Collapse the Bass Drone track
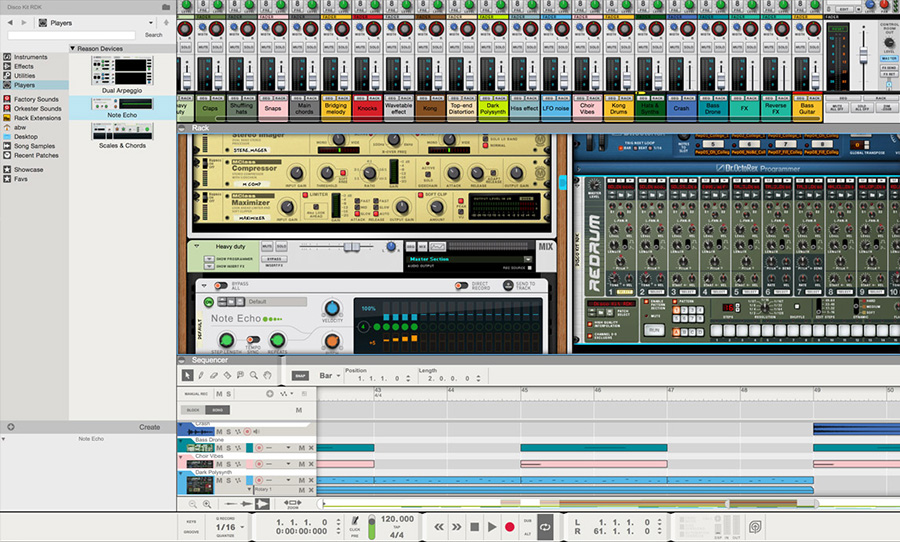 pos(181,440)
